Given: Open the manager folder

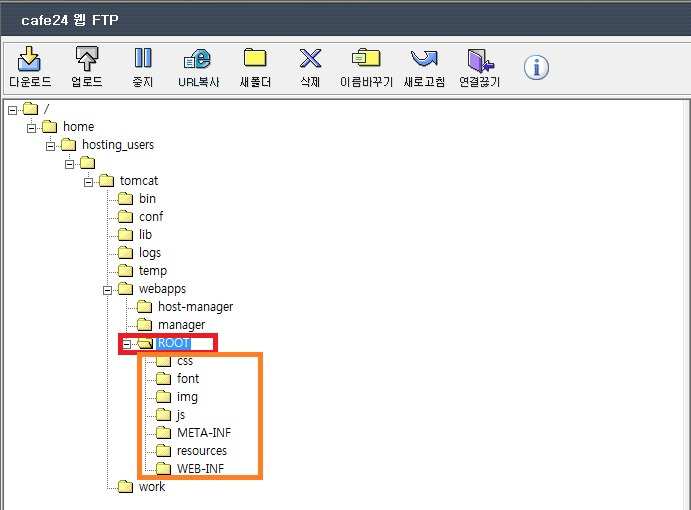Looking at the screenshot, I should (182, 325).
